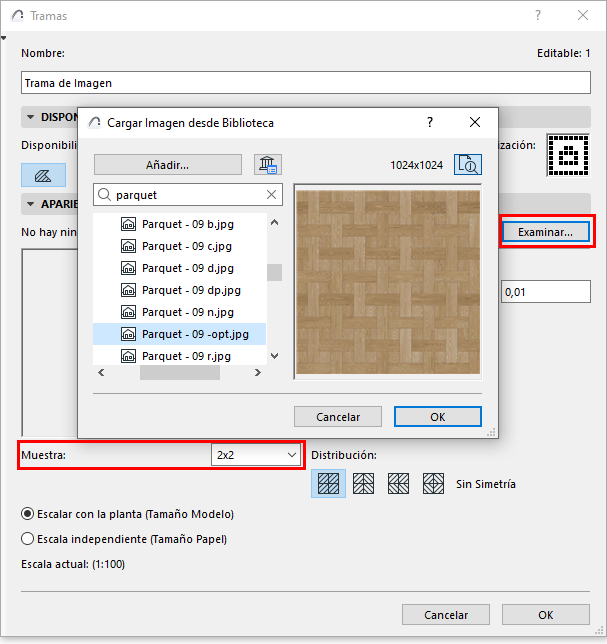The height and width of the screenshot is (644, 607).
Task: Click the help question mark in Cargar Imagen dialog
Action: coord(430,122)
